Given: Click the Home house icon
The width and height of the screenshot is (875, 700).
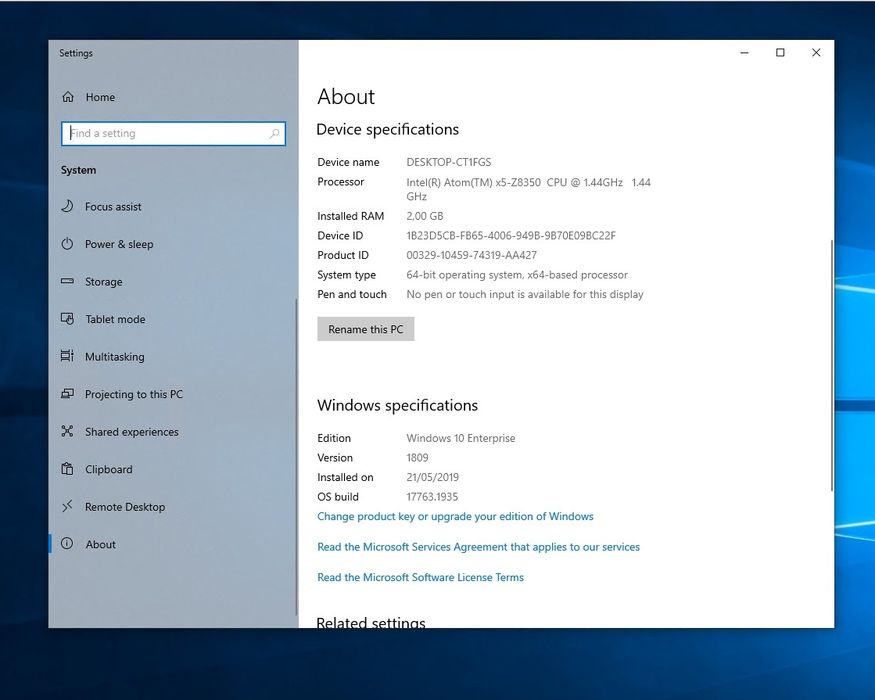Looking at the screenshot, I should (68, 97).
